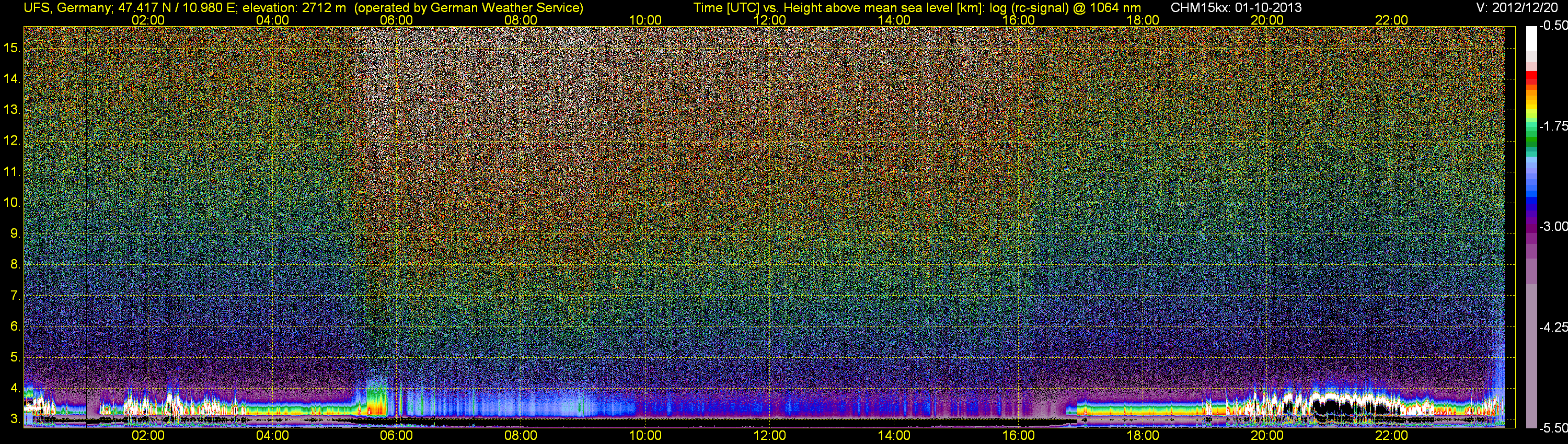This screenshot has height=444, width=1568.
Task: Click the colorbar value '-5.50'
Action: (x=1553, y=428)
